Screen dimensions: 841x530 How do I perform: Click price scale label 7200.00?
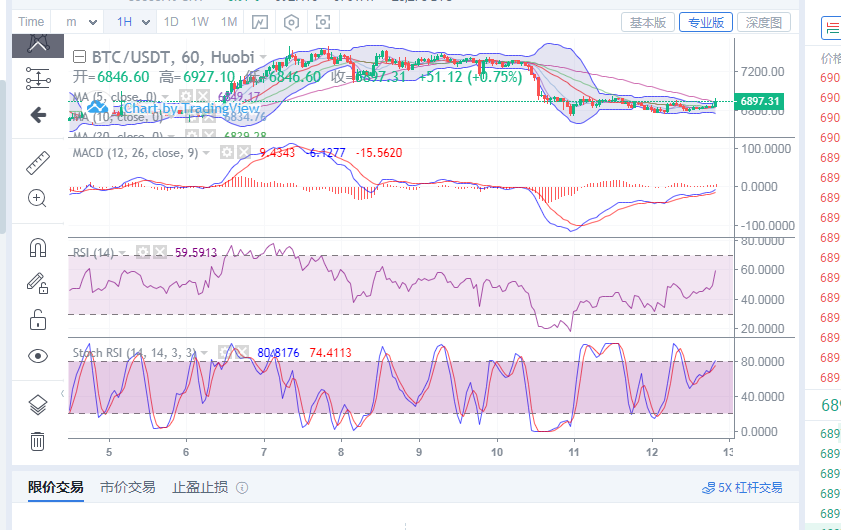coord(762,71)
